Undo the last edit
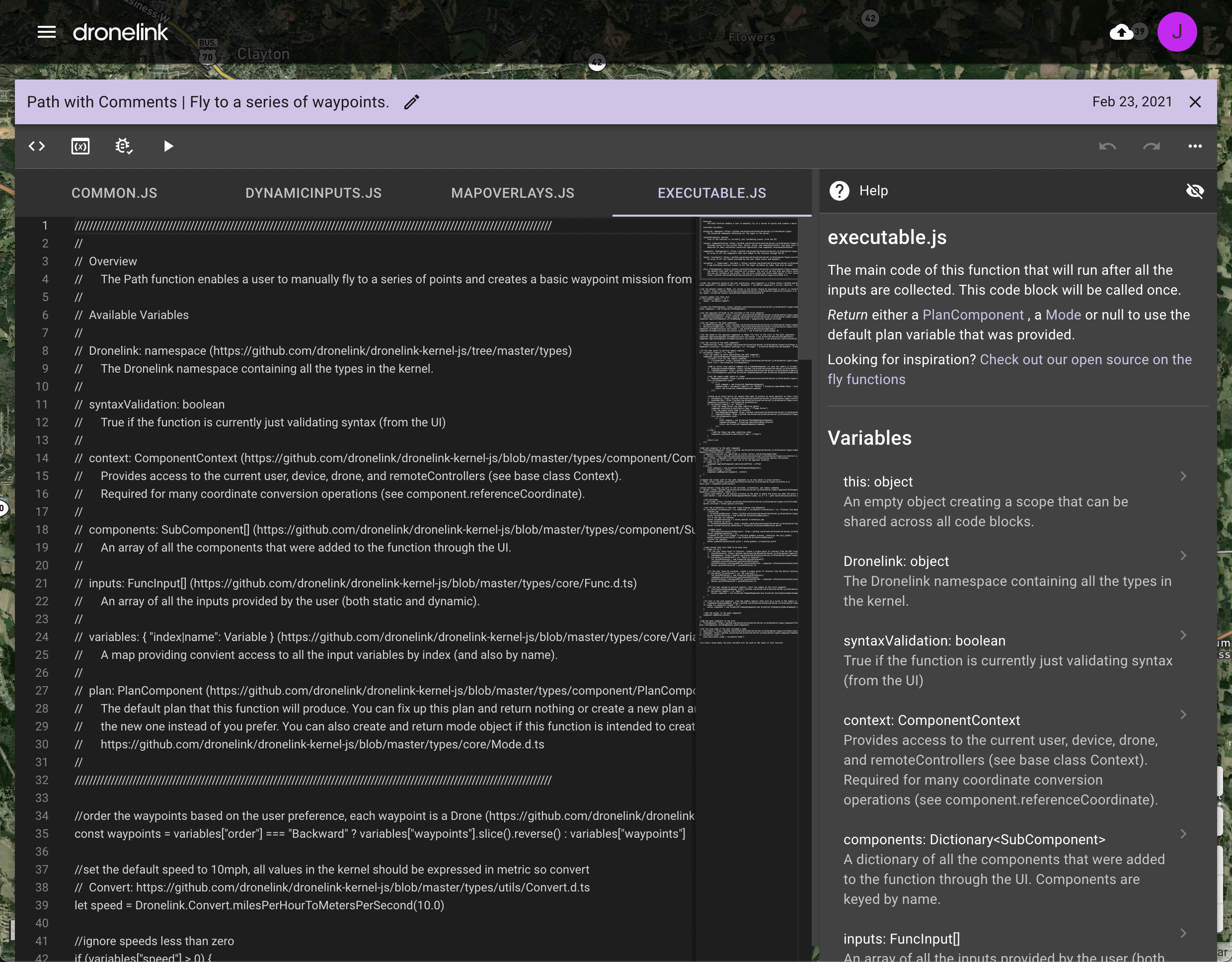1232x962 pixels. click(x=1107, y=146)
